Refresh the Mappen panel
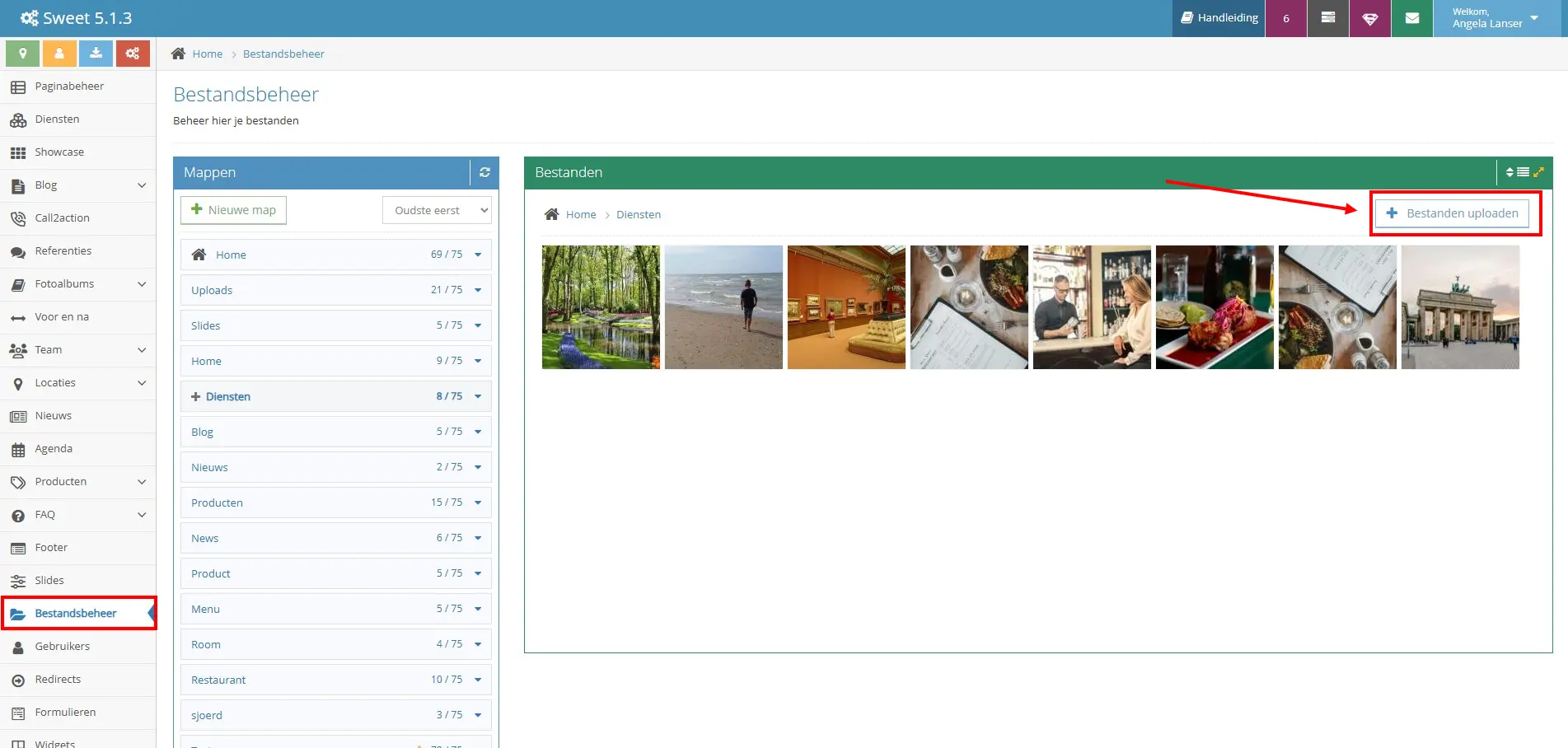Screen dimensions: 1568x748 pyautogui.click(x=484, y=172)
